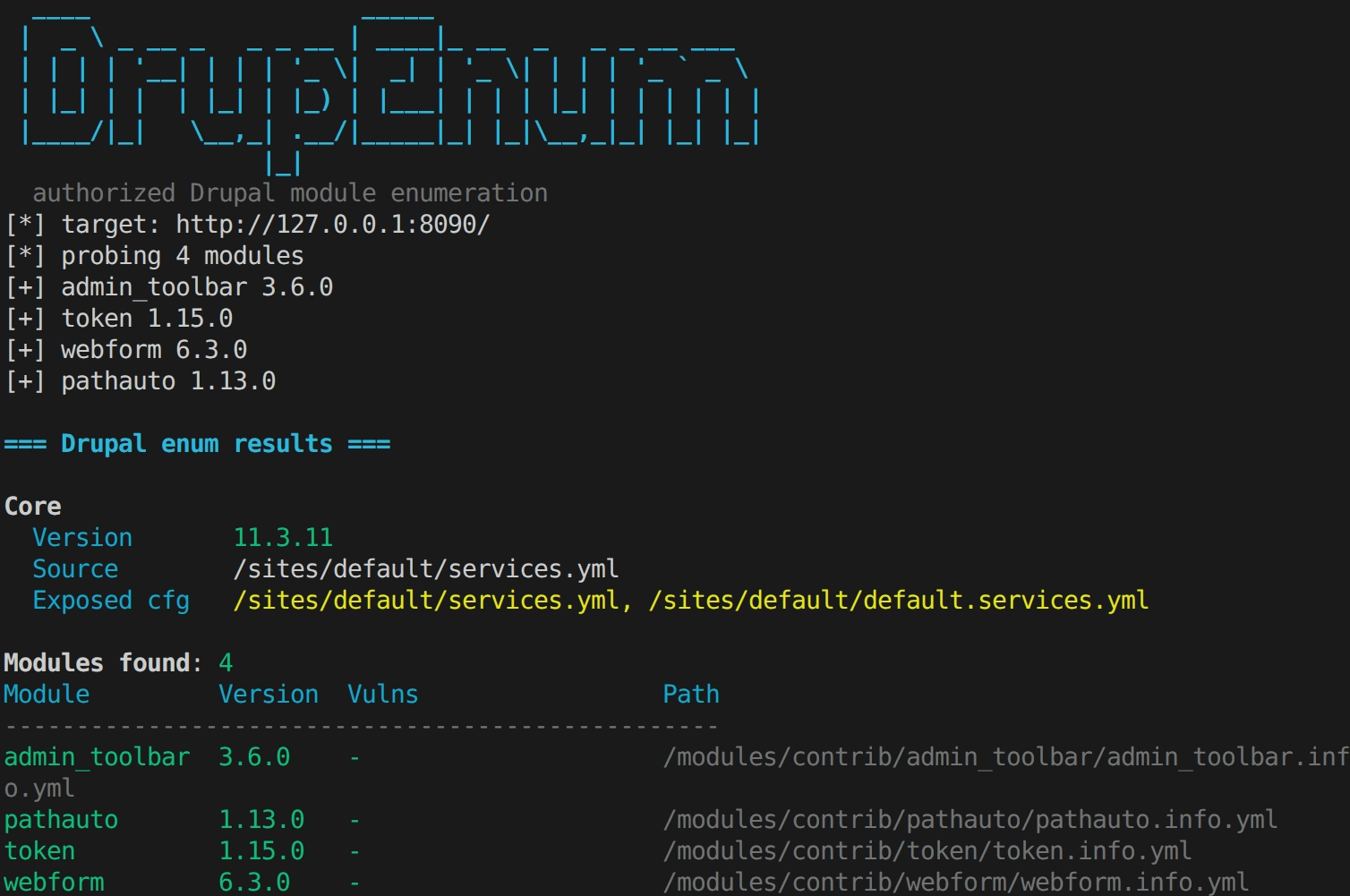Click the '[+] admin_toolbar 3.6.0' log line
Viewport: 1350px width, 896px height.
(168, 287)
